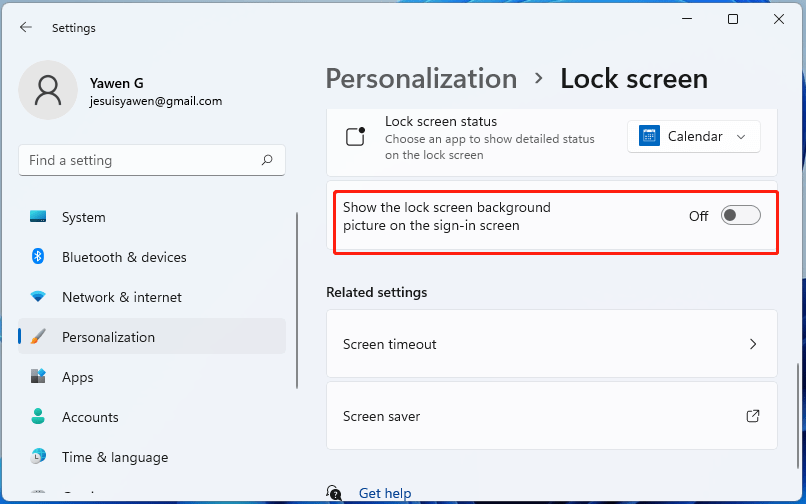
Task: Minimize the Settings window
Action: (687, 19)
